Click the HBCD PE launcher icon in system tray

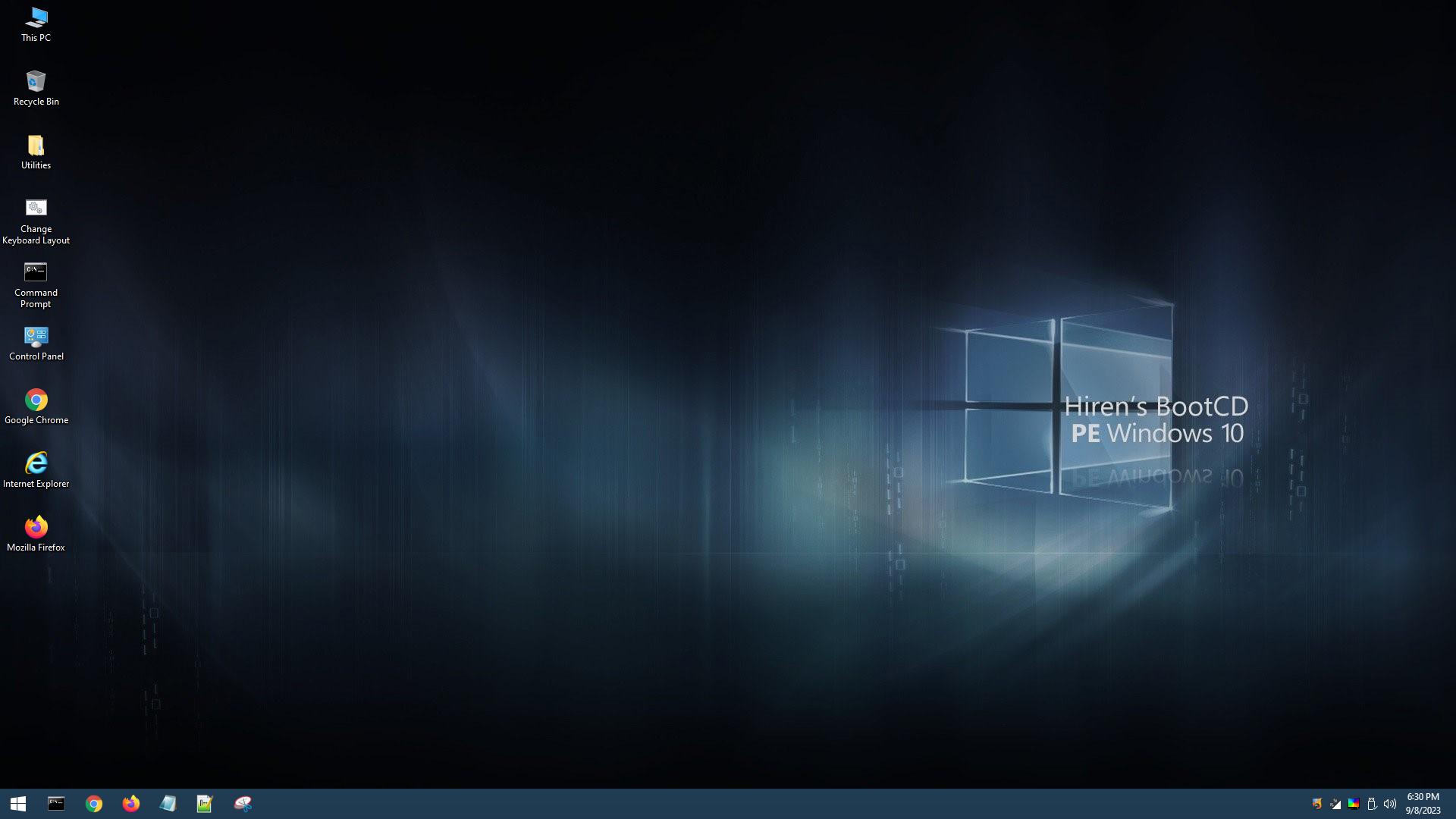point(1317,803)
